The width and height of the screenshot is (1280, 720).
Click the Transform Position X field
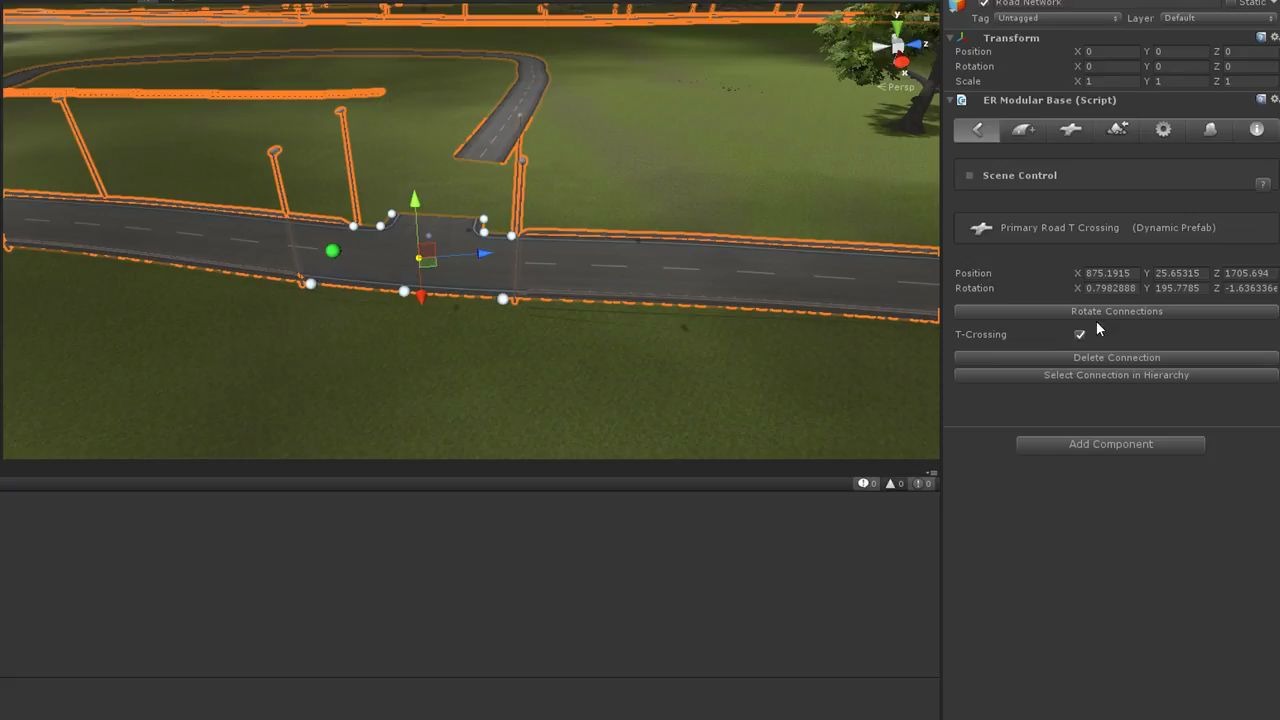[1112, 52]
